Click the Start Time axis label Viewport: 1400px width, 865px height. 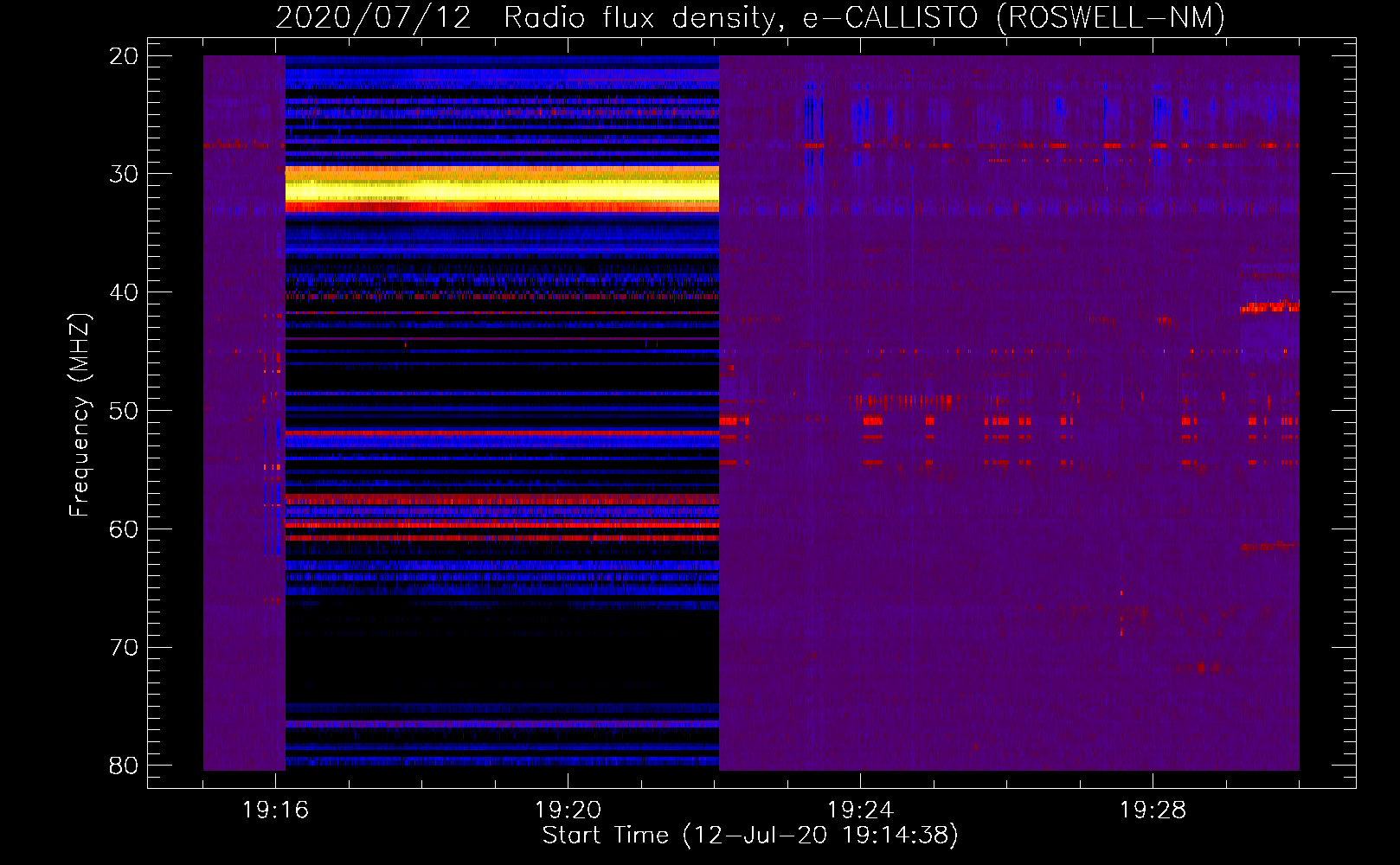pos(750,836)
